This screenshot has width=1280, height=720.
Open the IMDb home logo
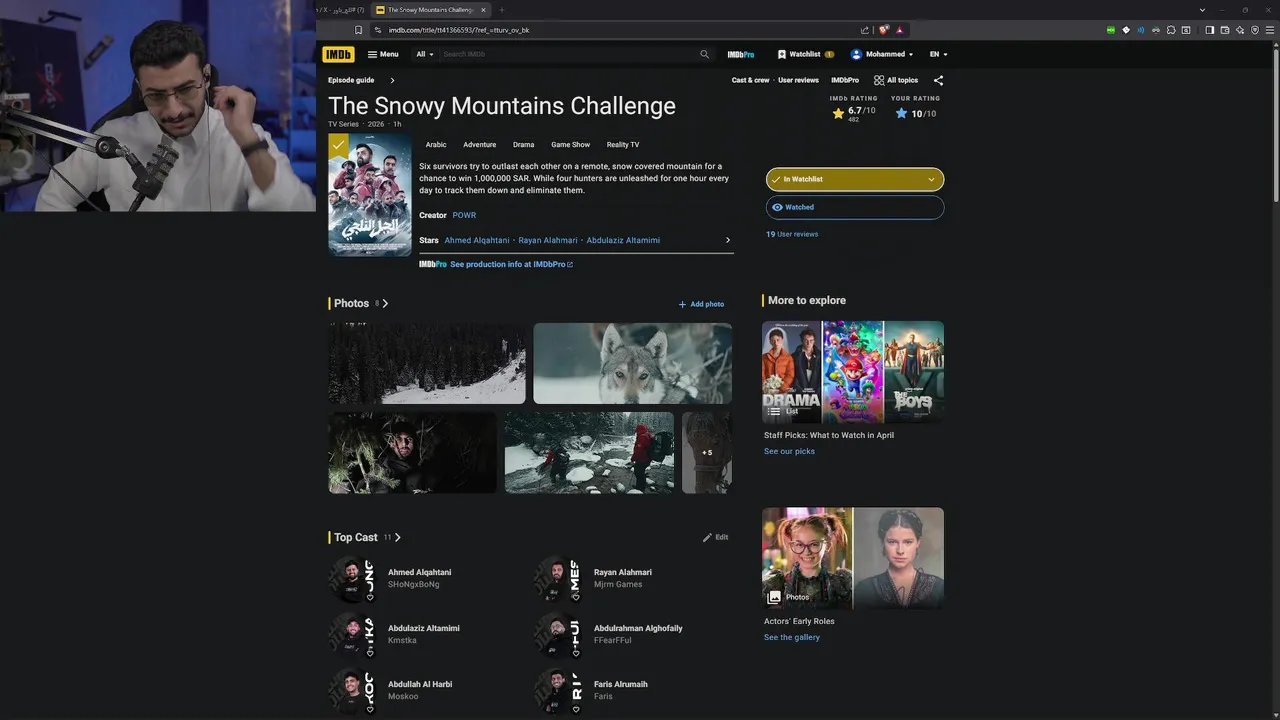tap(338, 54)
